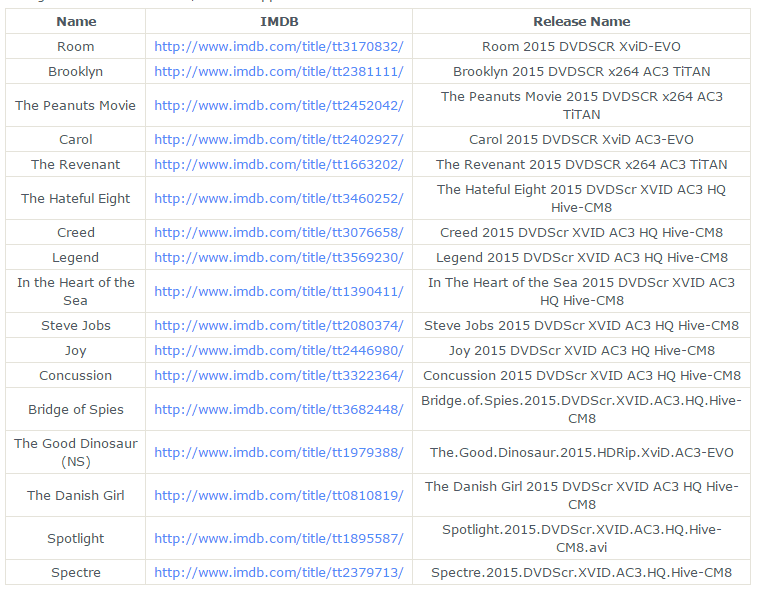Image resolution: width=766 pixels, height=589 pixels.
Task: Select the 'Steve Jobs' name cell
Action: coord(76,326)
